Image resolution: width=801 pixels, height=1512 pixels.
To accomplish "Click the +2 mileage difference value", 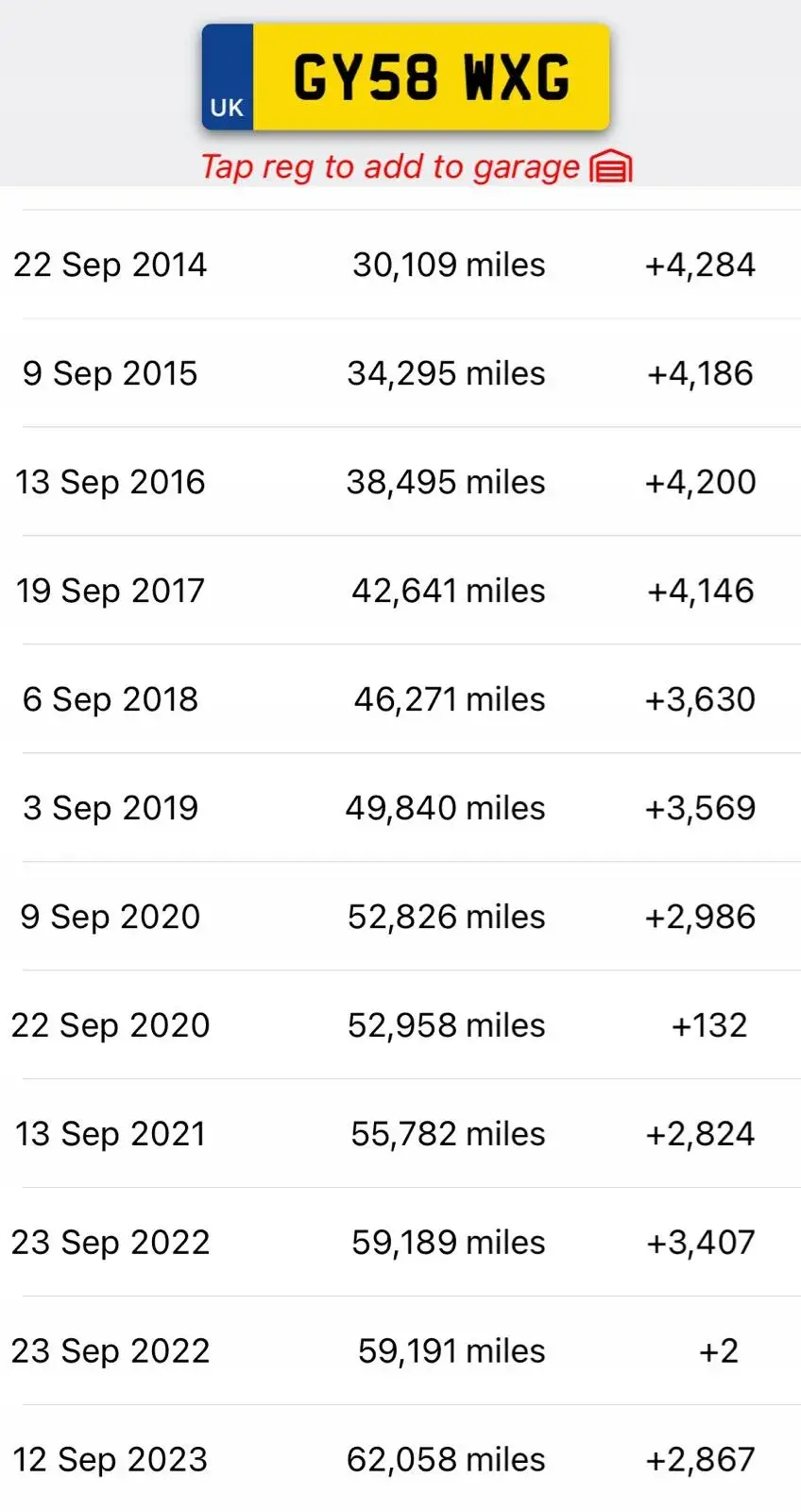I will 718,1351.
